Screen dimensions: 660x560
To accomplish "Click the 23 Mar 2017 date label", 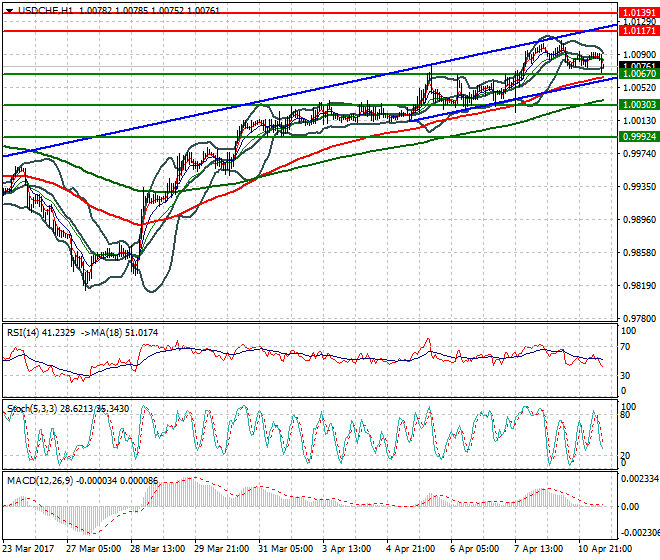I will point(28,549).
